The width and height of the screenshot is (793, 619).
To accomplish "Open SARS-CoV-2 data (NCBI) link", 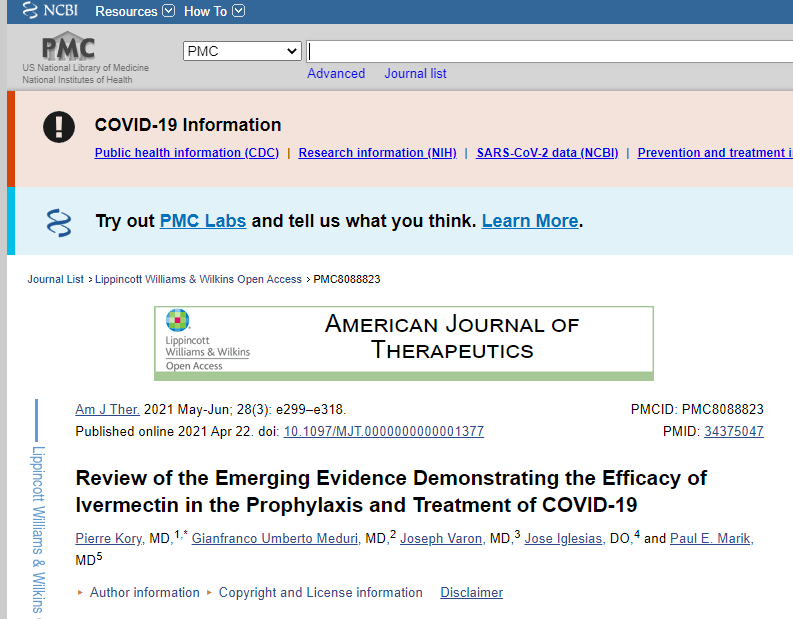I will point(547,153).
